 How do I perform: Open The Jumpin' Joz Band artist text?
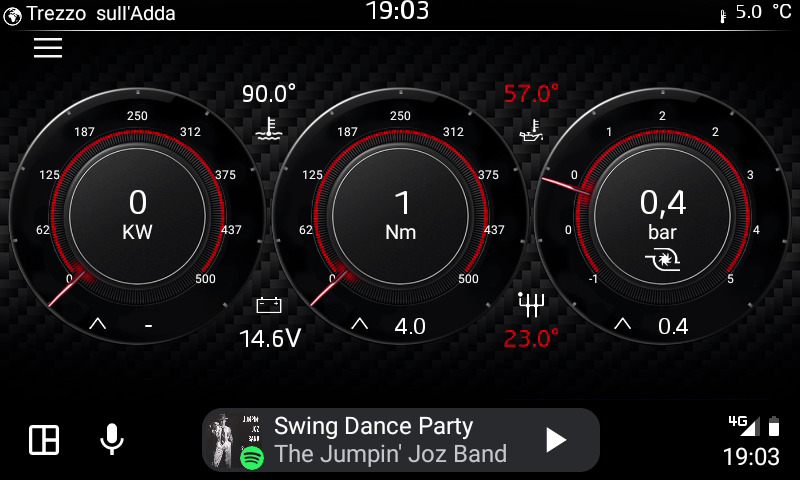pos(390,454)
